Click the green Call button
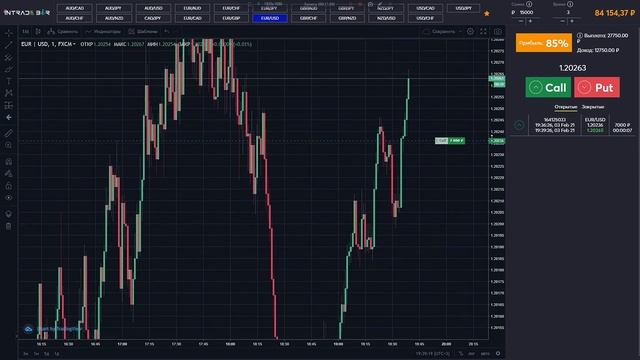 tap(548, 87)
